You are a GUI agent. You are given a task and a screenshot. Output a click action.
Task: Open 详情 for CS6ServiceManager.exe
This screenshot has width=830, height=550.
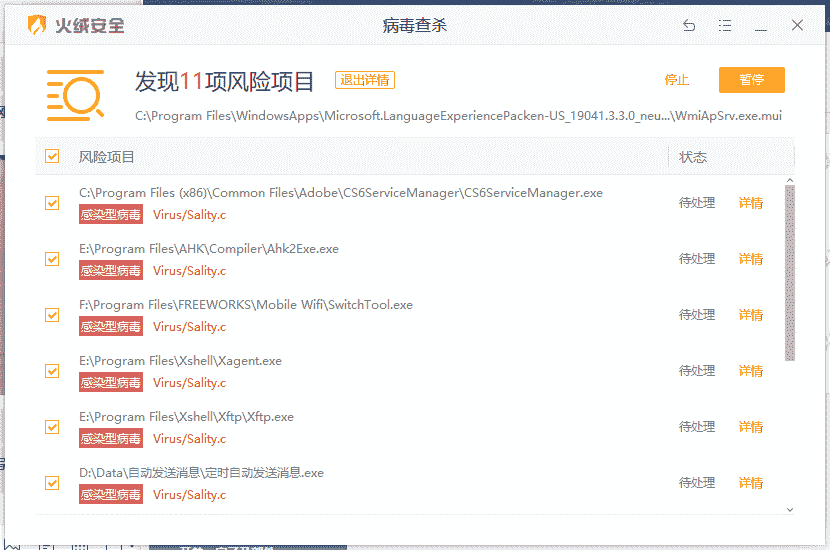click(751, 203)
